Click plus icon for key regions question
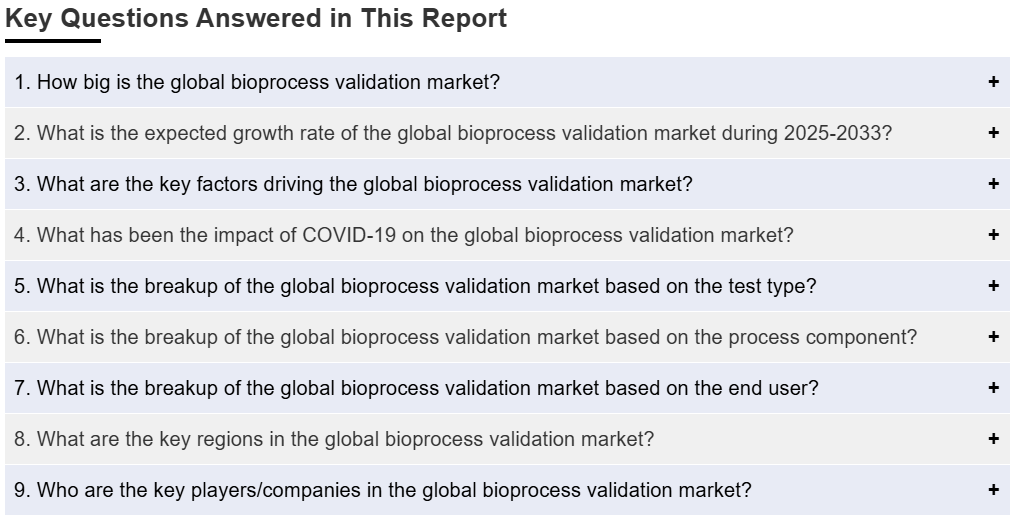Image resolution: width=1017 pixels, height=523 pixels. [993, 439]
